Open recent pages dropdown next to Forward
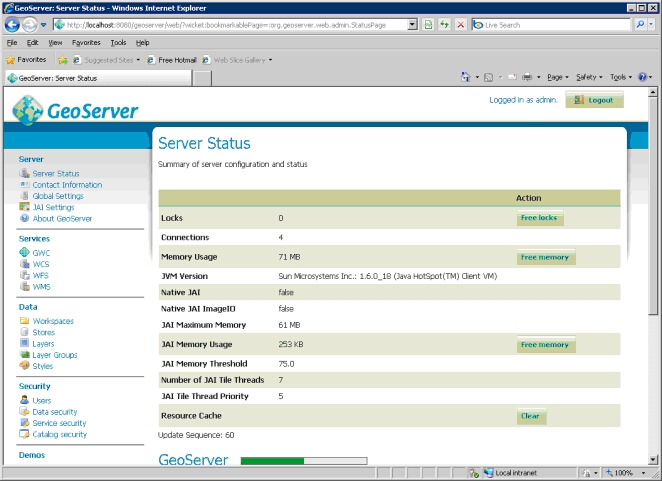The image size is (662, 481). point(43,25)
